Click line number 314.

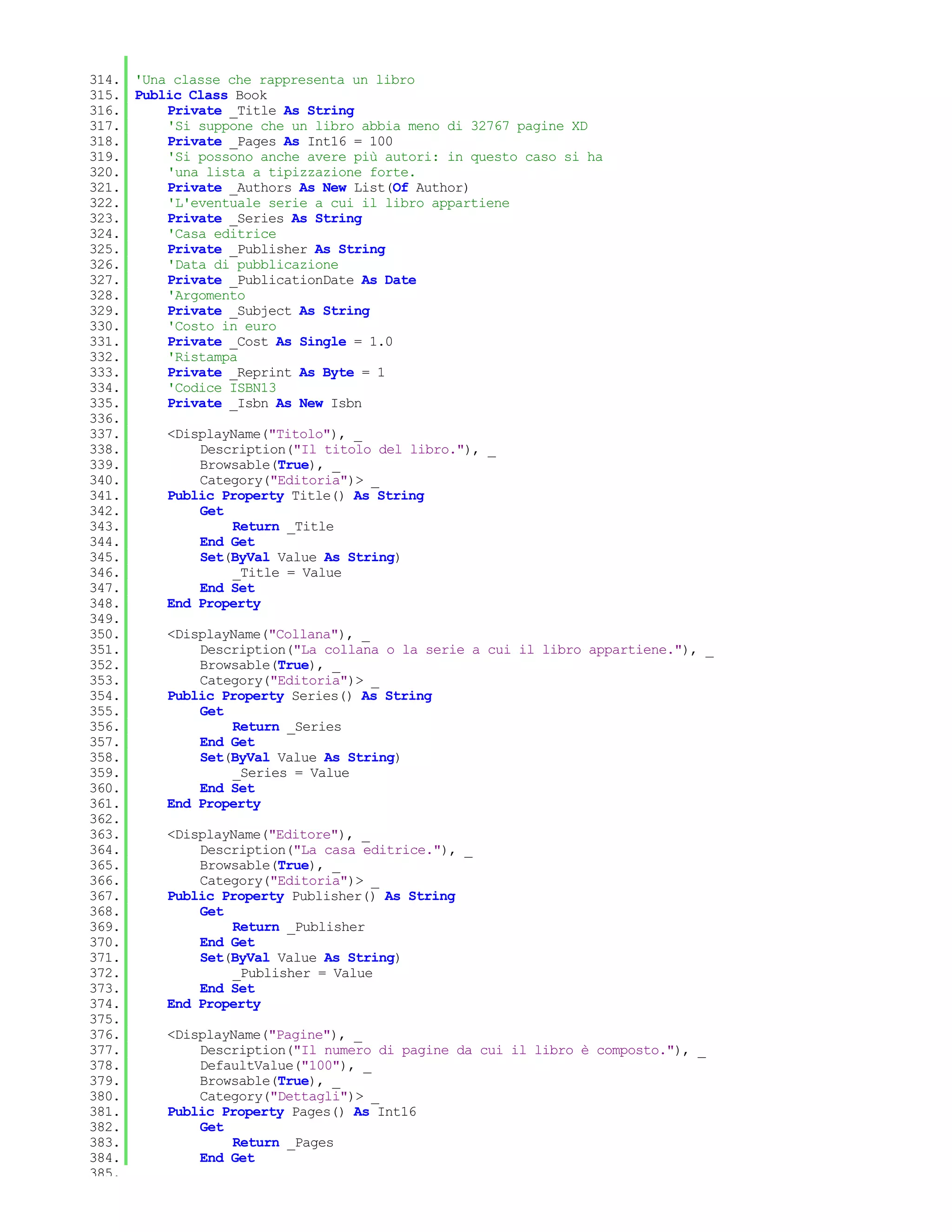point(104,80)
